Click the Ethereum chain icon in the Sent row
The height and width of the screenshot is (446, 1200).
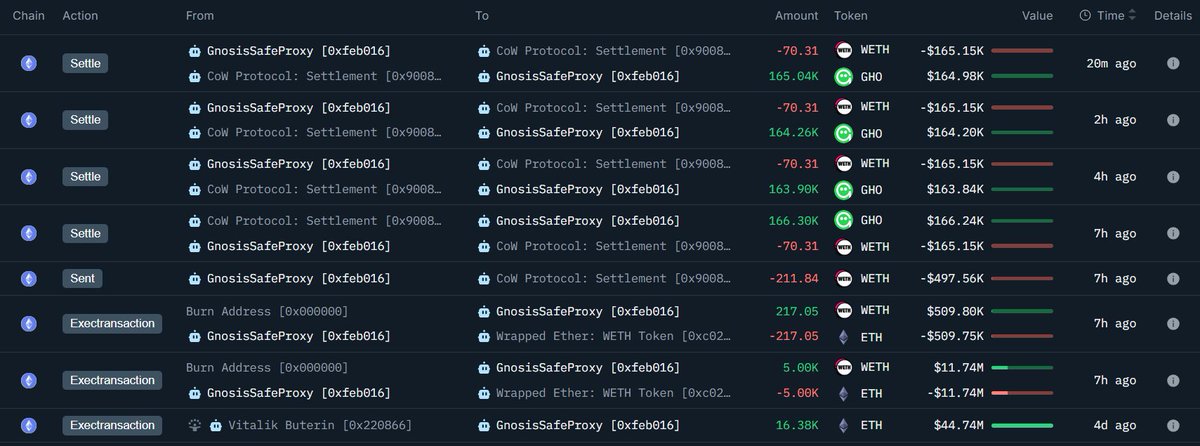29,278
